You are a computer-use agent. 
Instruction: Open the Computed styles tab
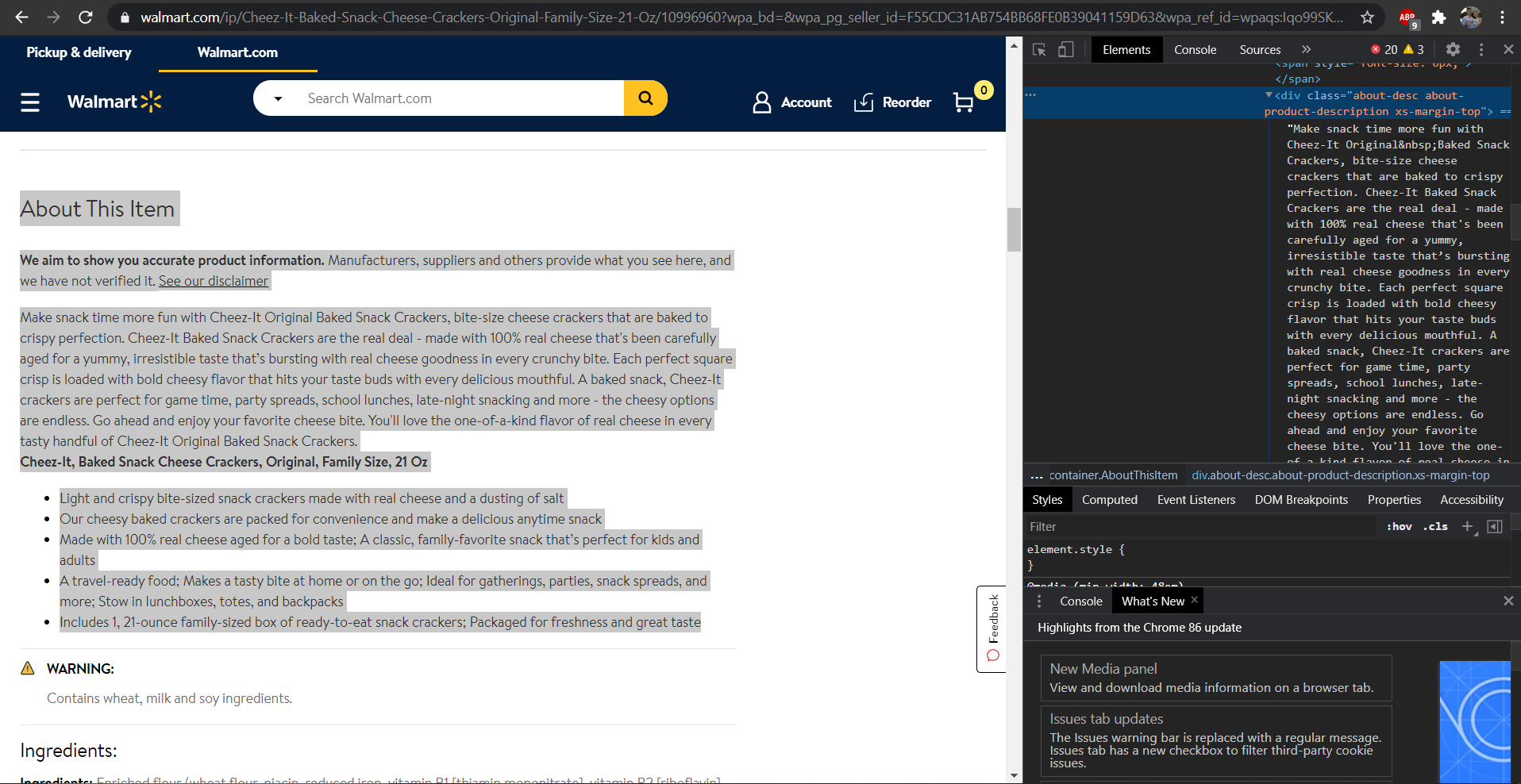(x=1109, y=500)
